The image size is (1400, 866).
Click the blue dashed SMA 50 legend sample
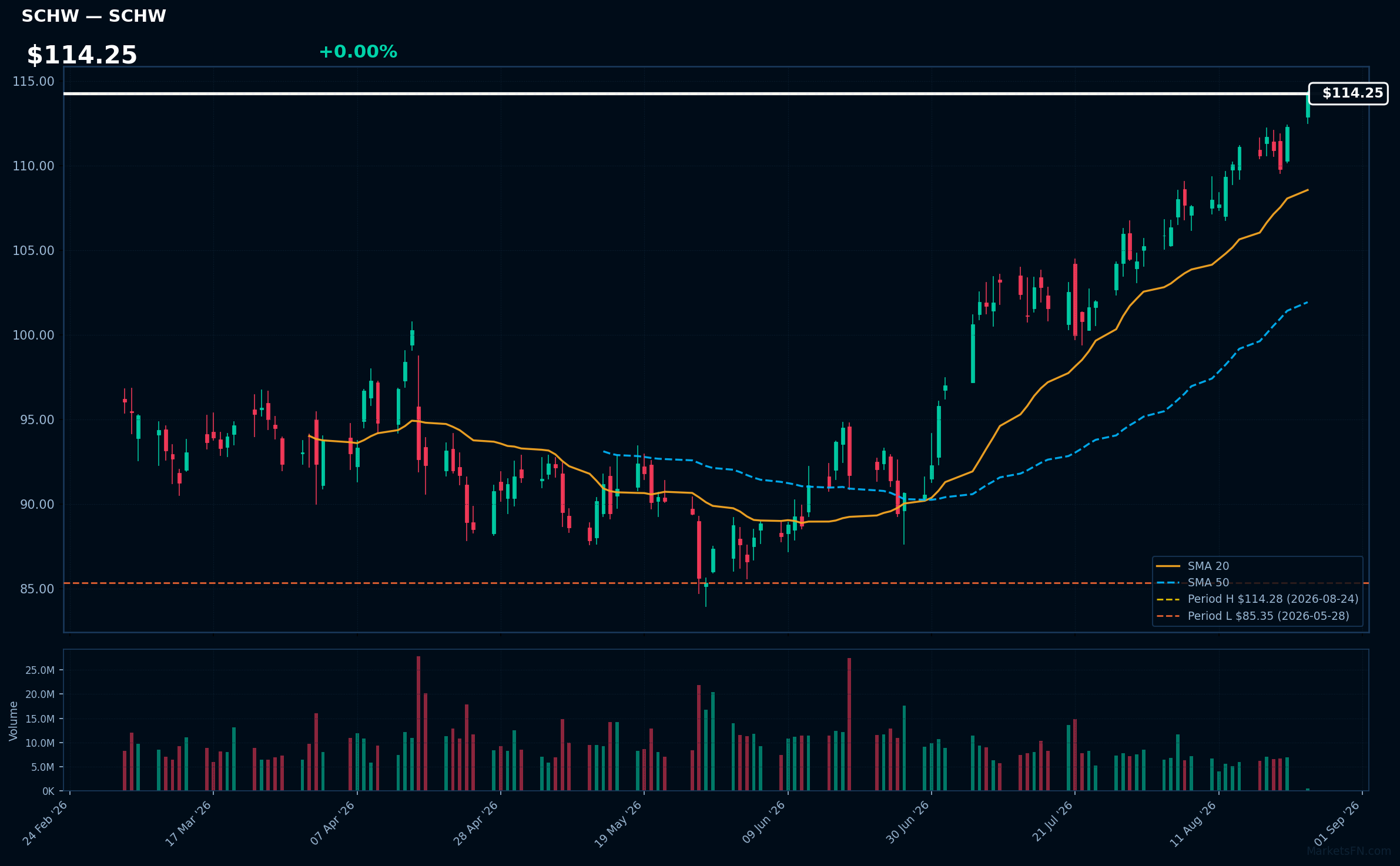[1168, 583]
